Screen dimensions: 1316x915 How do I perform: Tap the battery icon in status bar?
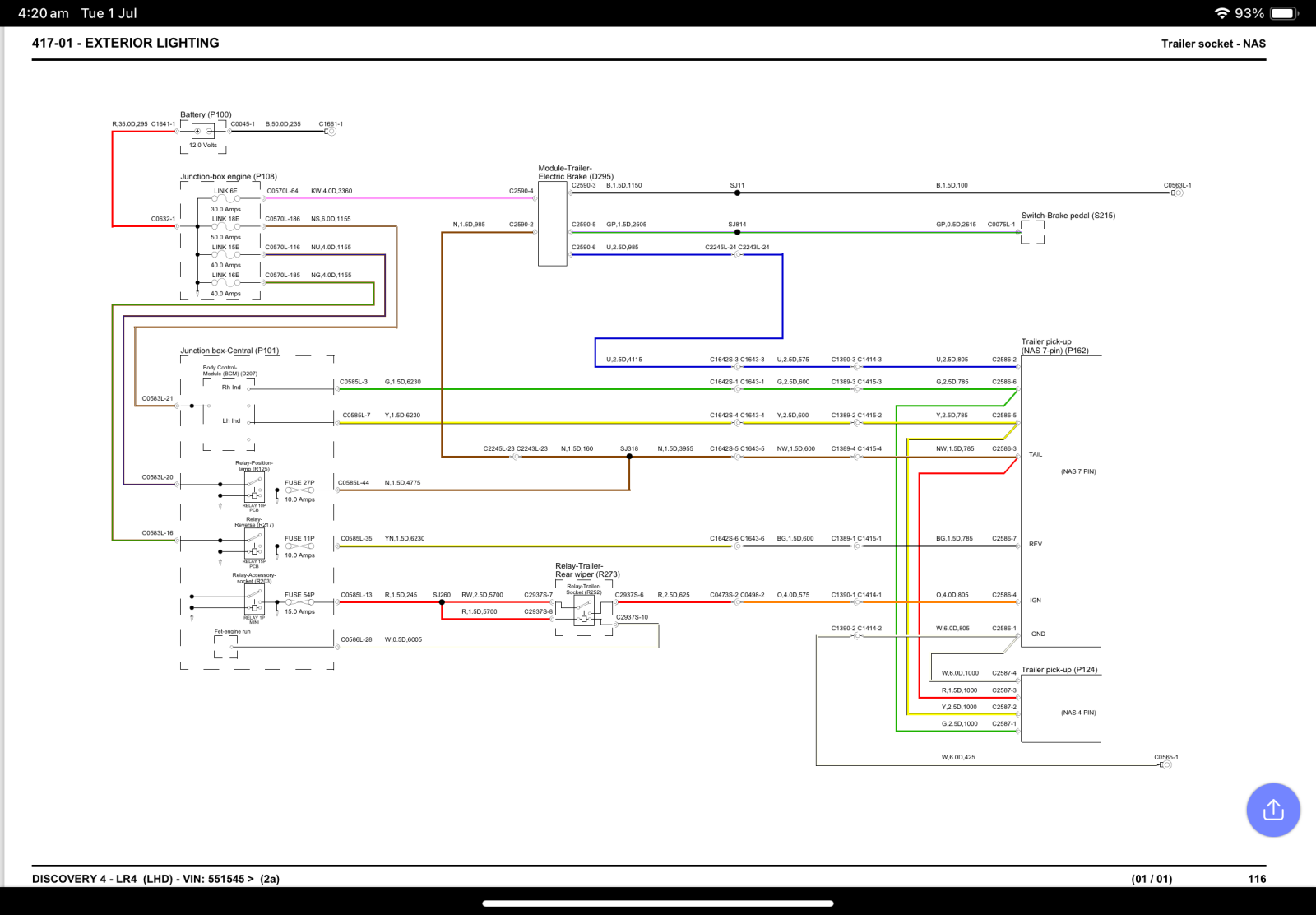(1284, 13)
